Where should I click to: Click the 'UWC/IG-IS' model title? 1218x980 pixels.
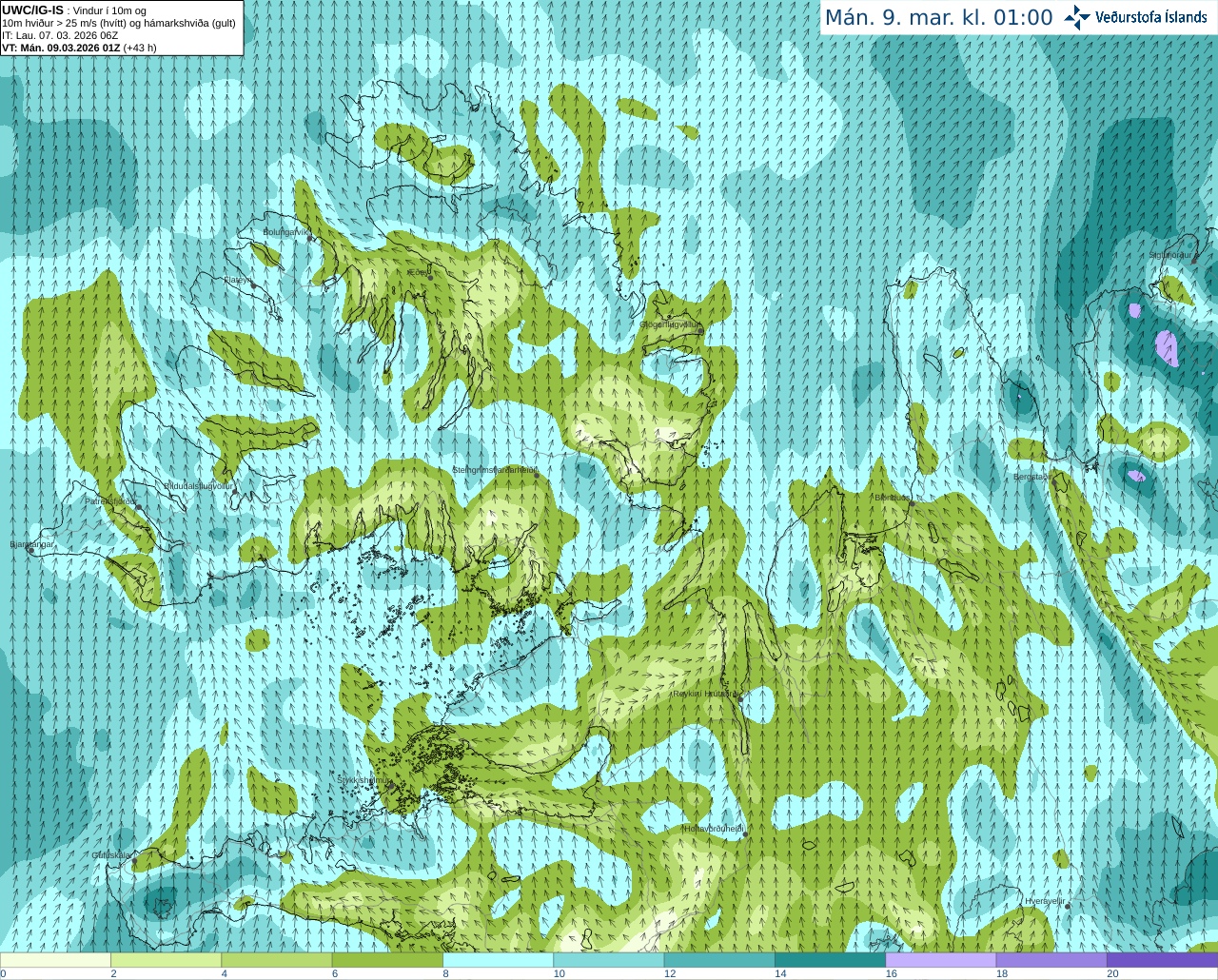32,10
